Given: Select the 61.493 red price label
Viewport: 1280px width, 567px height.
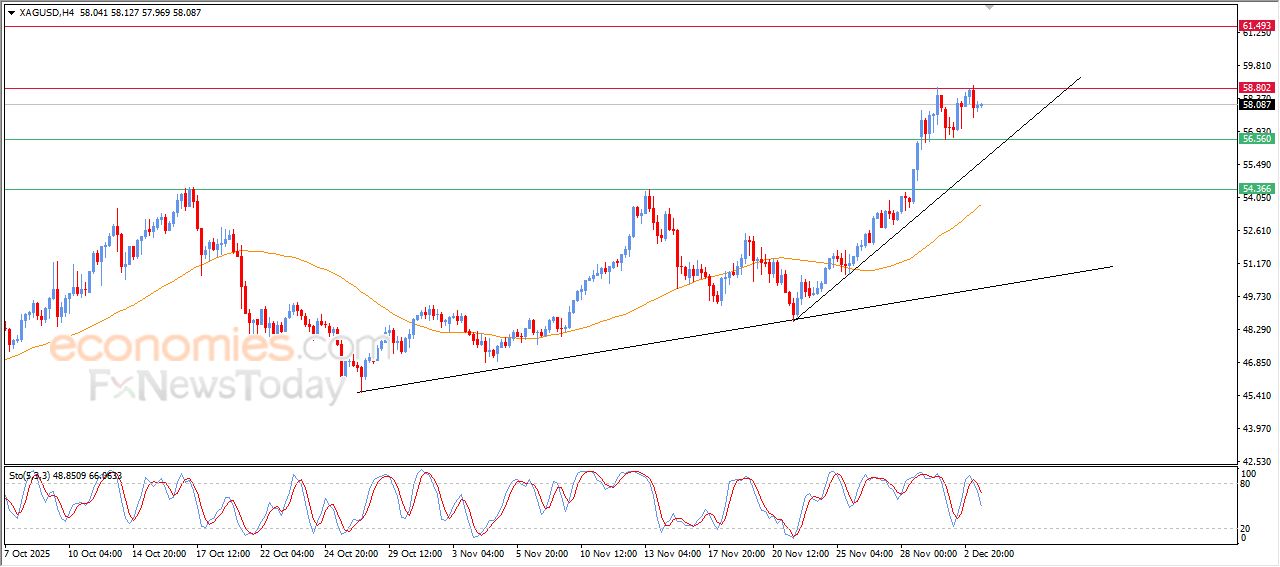Looking at the screenshot, I should point(1255,25).
